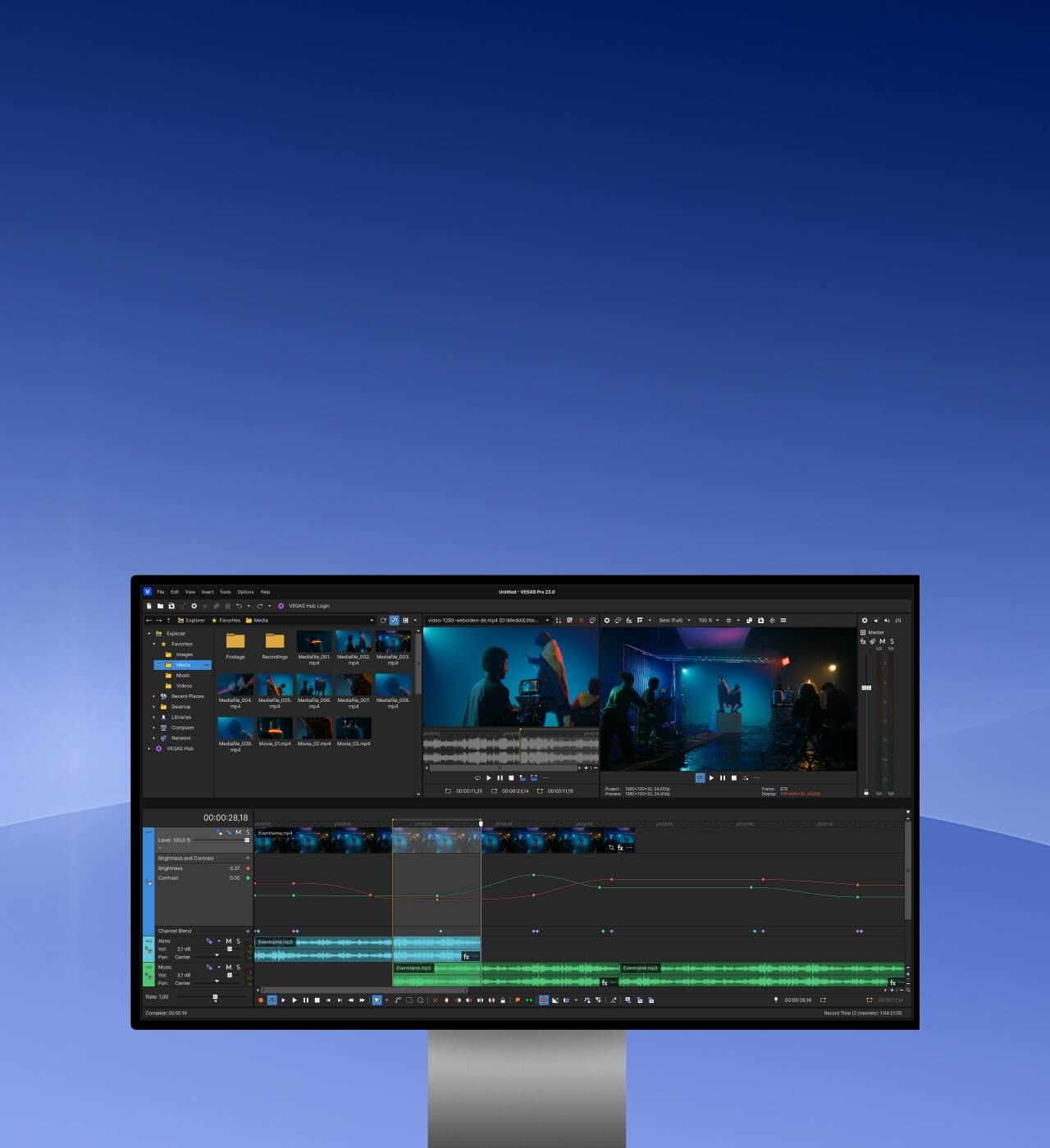Open the Insert menu
This screenshot has width=1050, height=1148.
tap(208, 592)
